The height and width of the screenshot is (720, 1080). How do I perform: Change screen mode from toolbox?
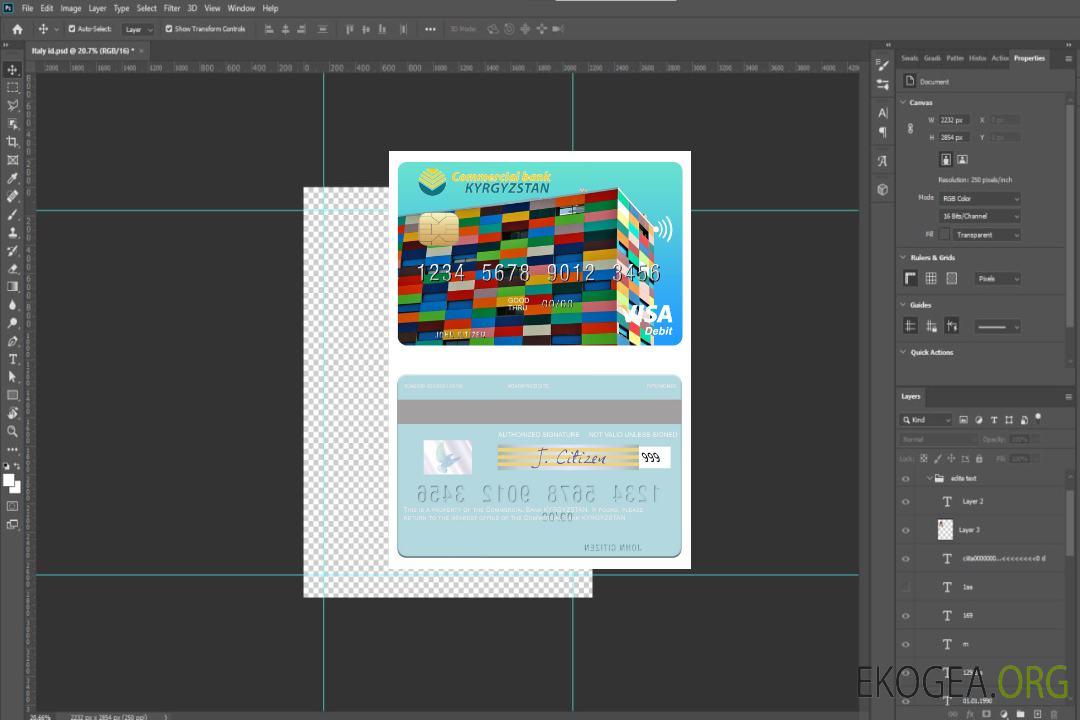pos(12,524)
